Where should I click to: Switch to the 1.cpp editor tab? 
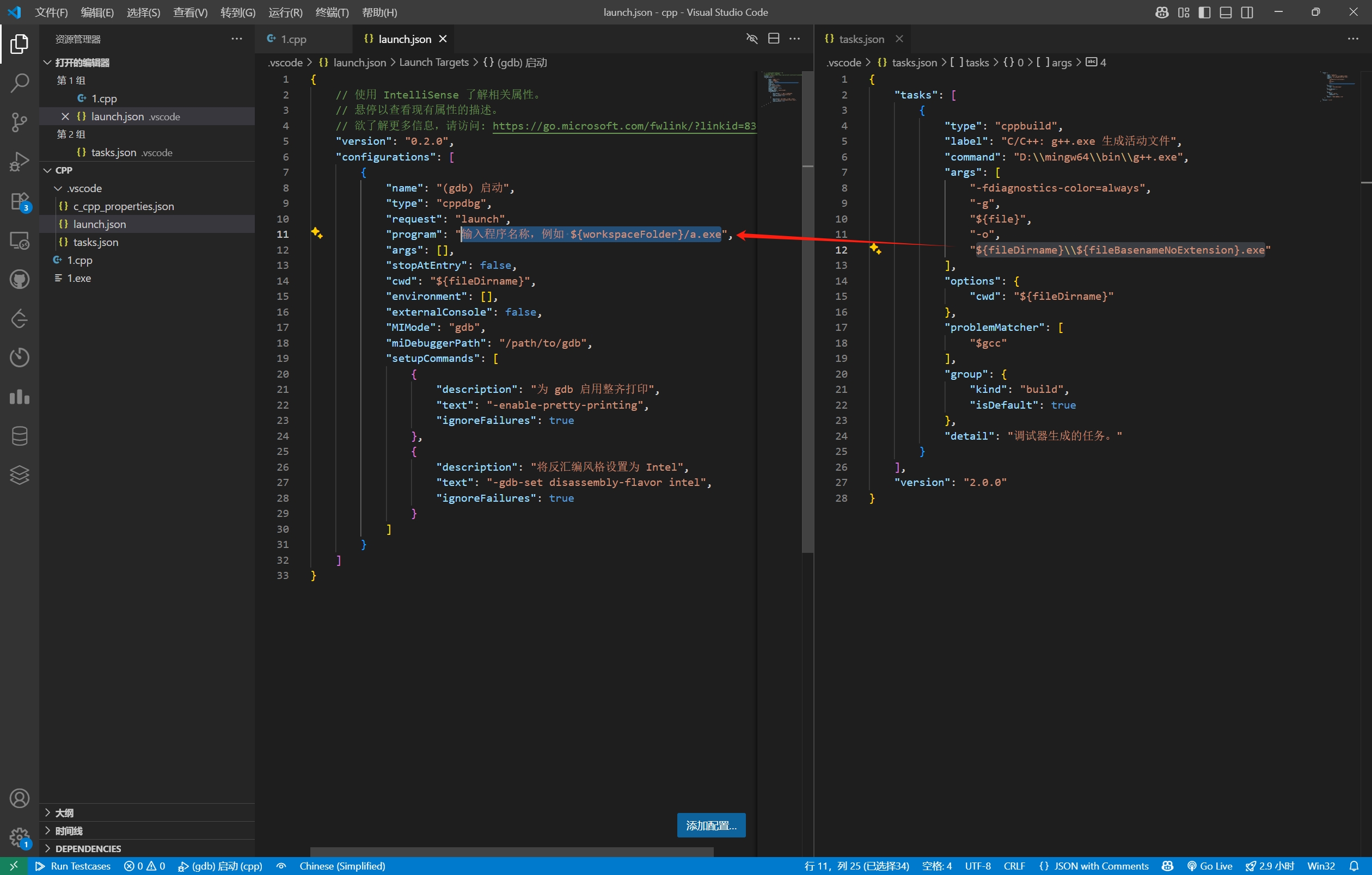click(x=293, y=39)
